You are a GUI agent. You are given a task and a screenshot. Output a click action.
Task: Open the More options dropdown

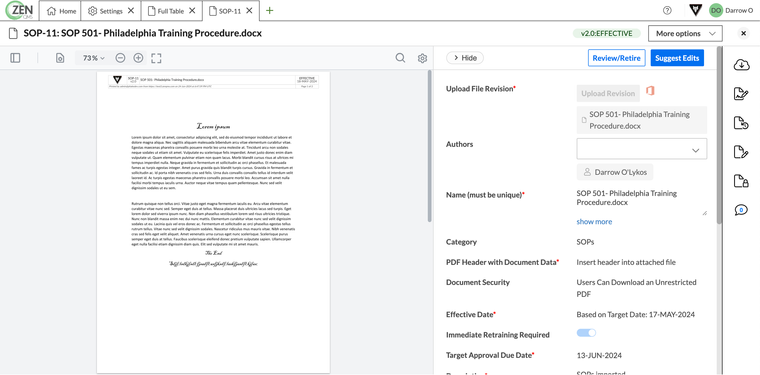tap(685, 33)
